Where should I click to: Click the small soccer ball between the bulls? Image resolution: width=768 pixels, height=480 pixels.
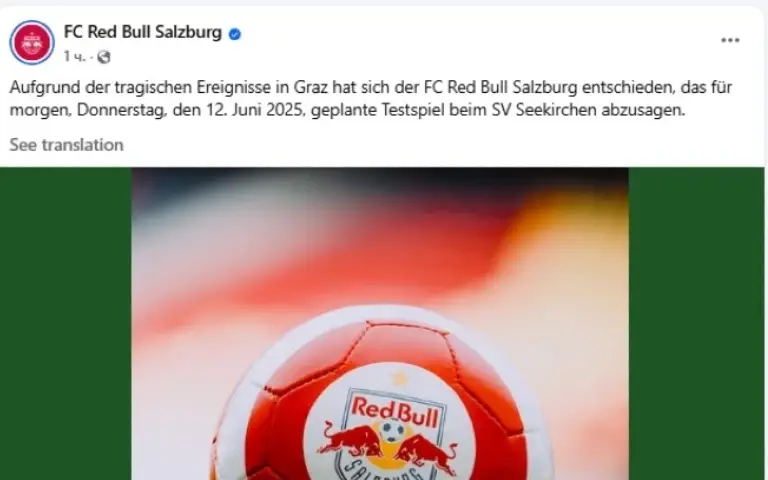click(392, 431)
